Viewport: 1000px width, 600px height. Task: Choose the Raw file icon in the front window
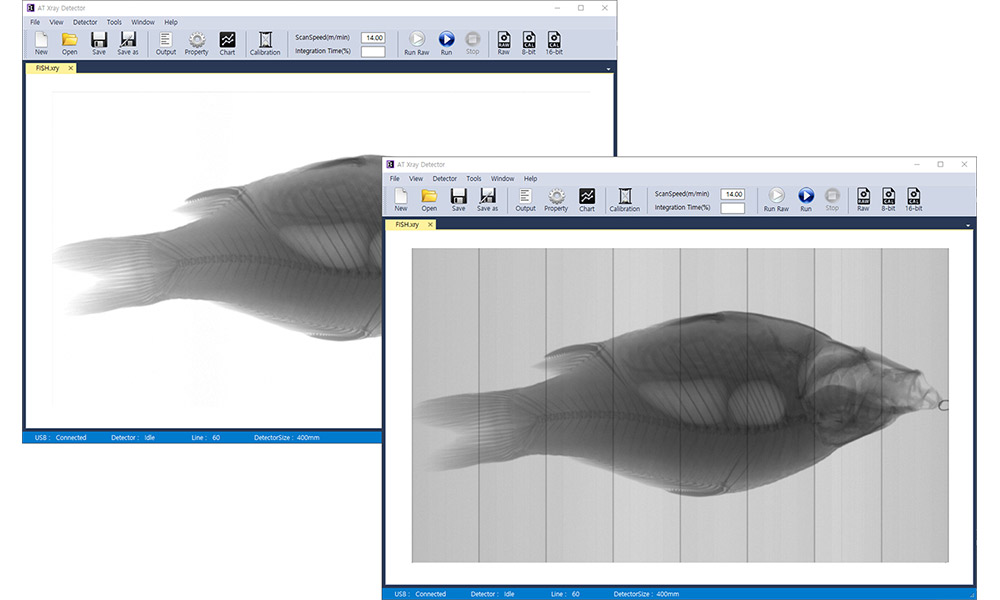tap(863, 197)
